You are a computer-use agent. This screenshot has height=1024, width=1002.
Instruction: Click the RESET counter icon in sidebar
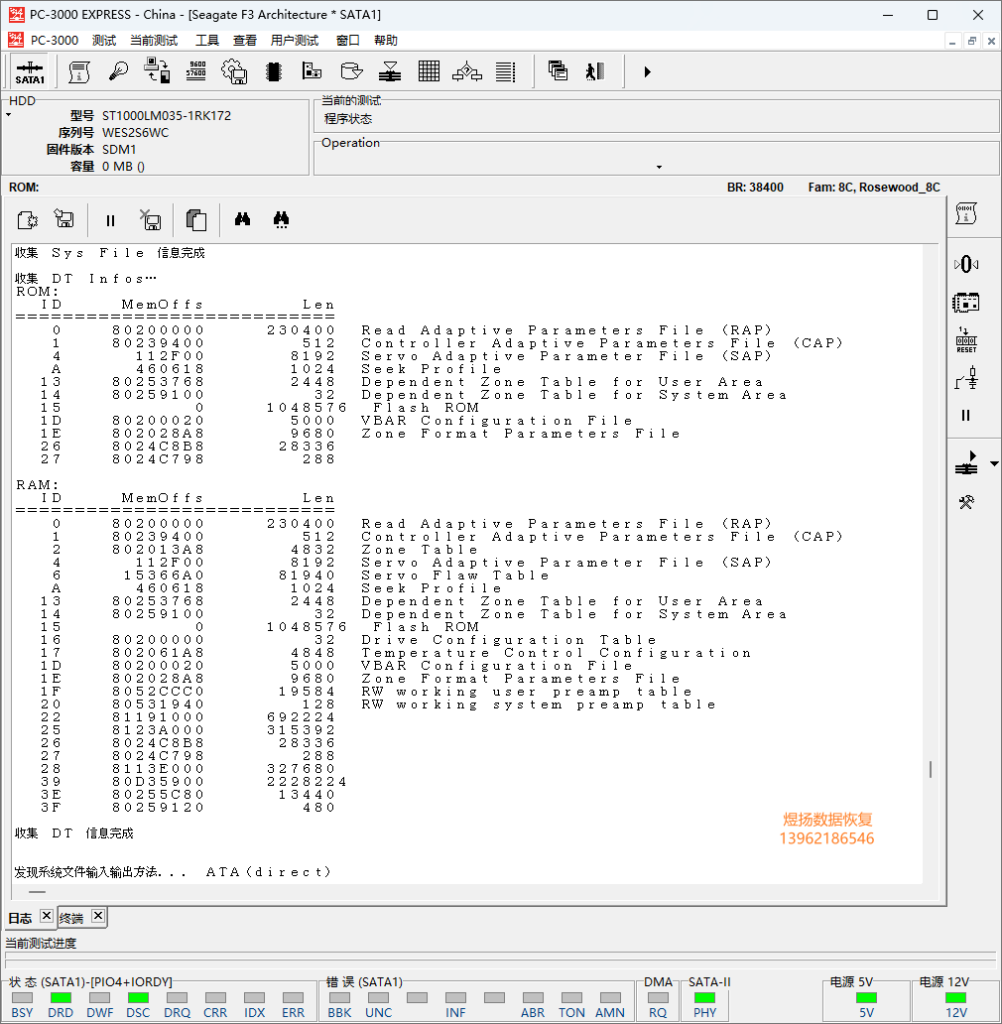tap(967, 340)
